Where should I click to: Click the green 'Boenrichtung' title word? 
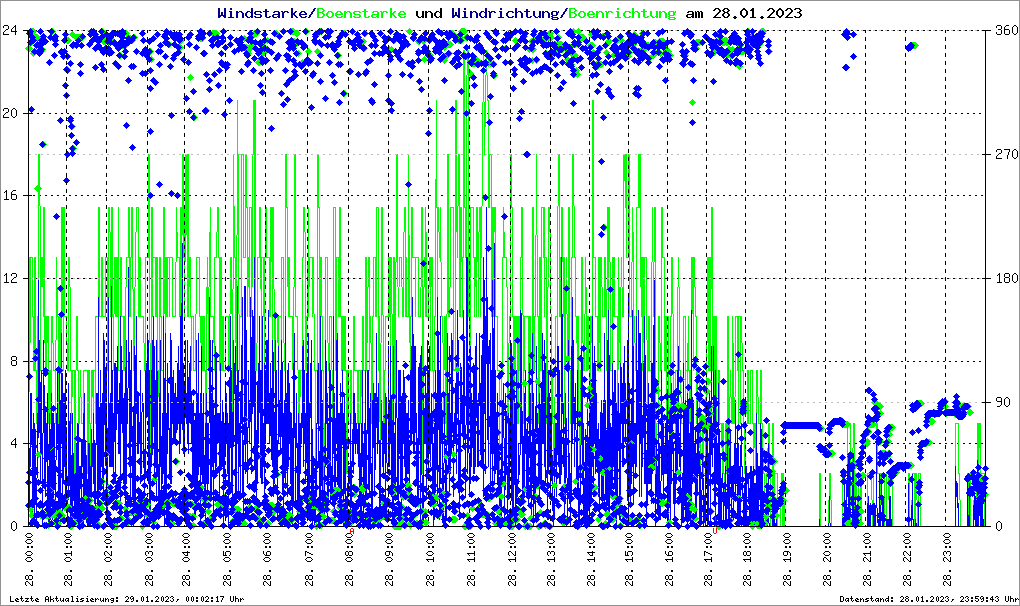pyautogui.click(x=623, y=13)
